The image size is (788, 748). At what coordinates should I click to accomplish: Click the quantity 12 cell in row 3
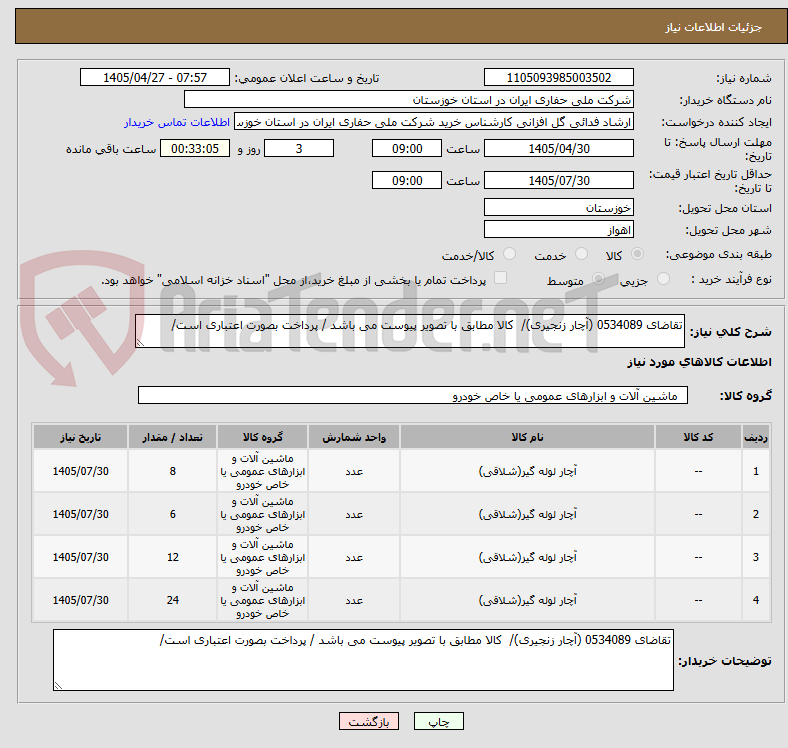point(172,557)
